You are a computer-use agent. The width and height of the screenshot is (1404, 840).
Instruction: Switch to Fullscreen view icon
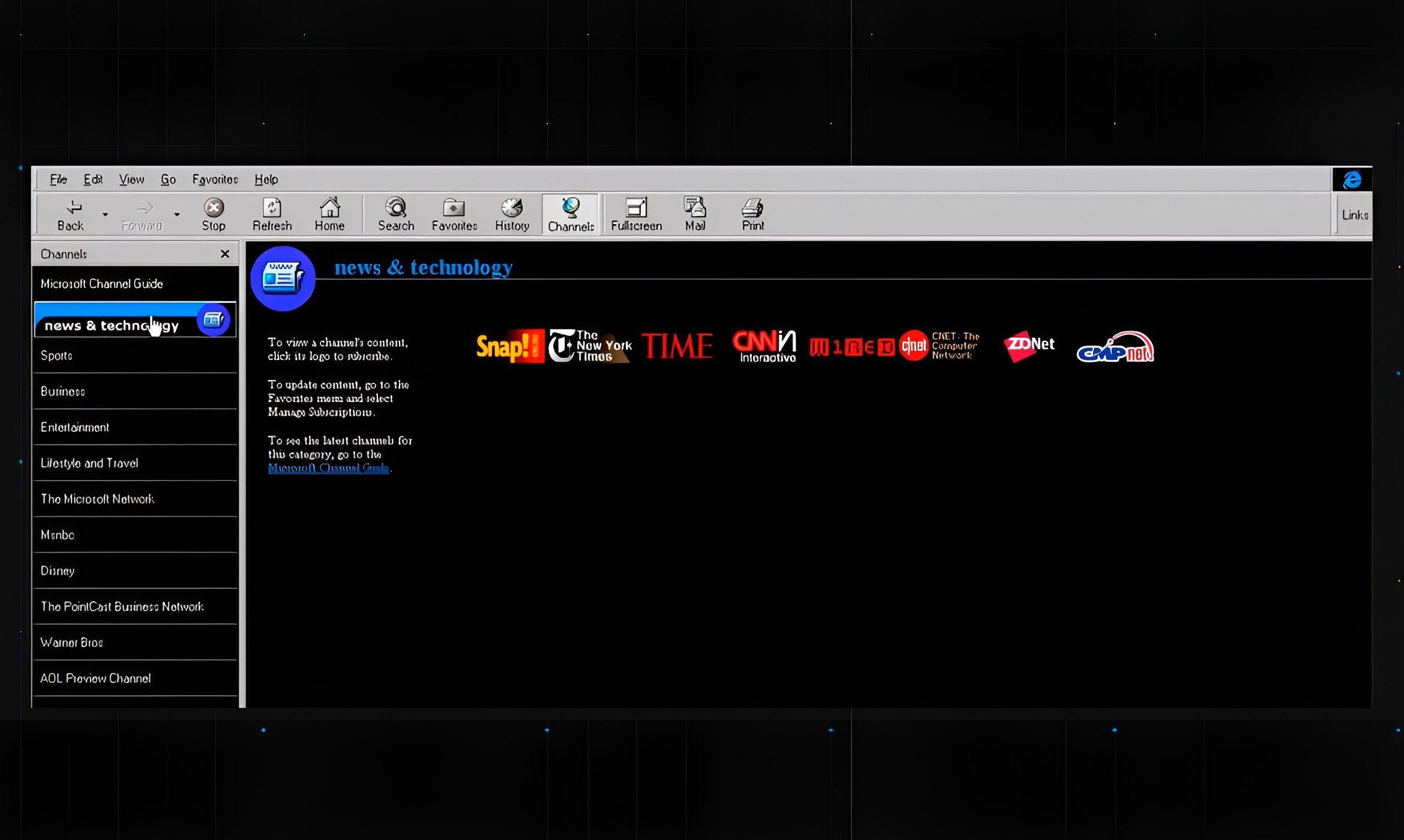636,207
